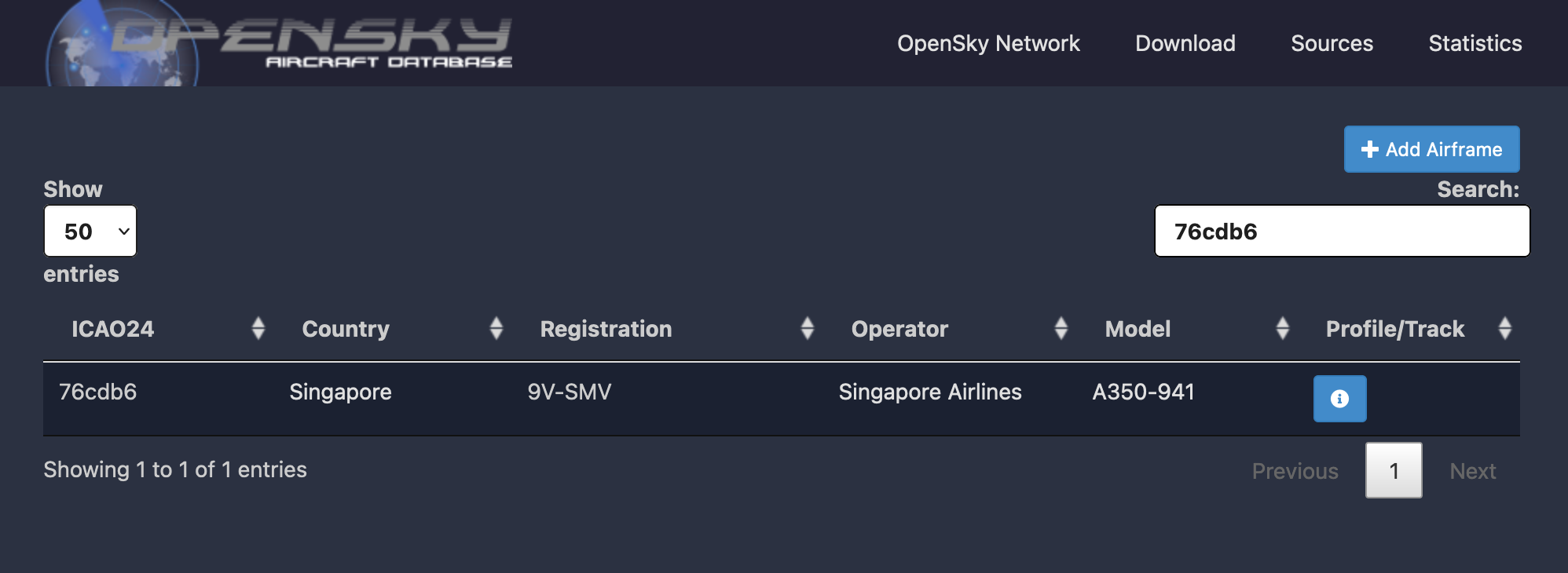Sort by Registration column arrows
Viewport: 1568px width, 573px height.
tap(807, 328)
